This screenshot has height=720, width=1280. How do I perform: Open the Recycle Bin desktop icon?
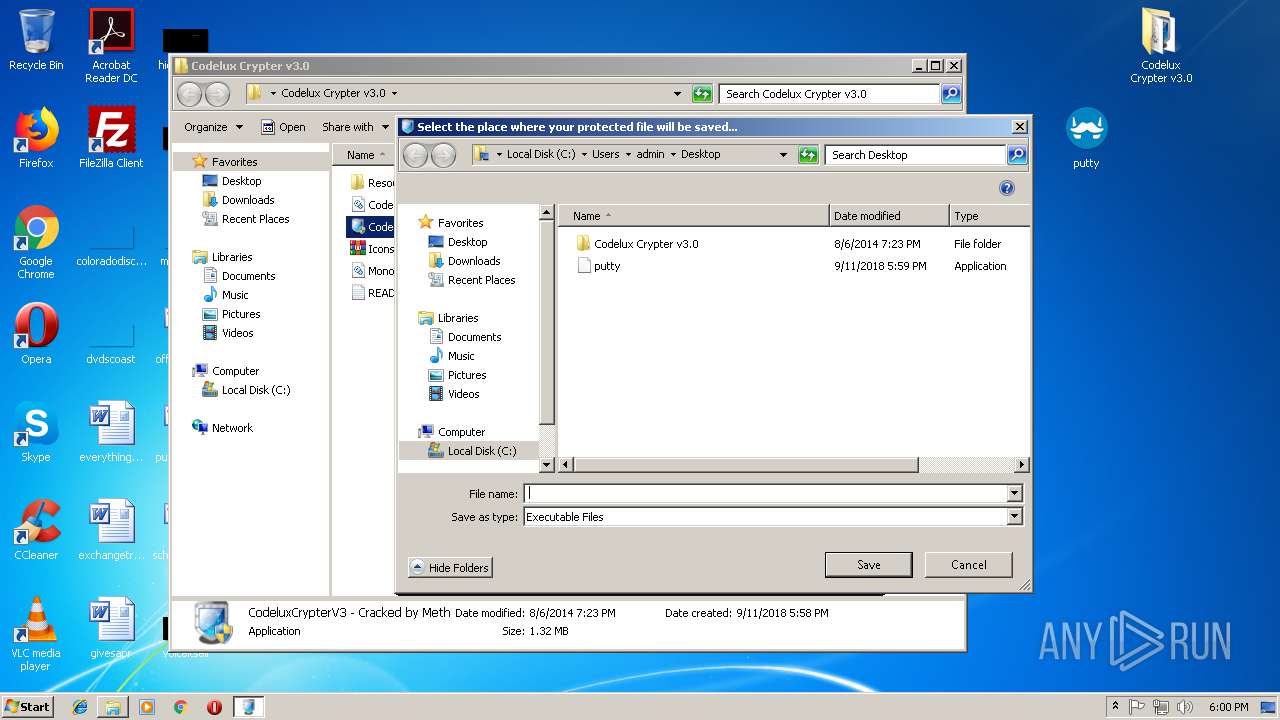[x=36, y=40]
